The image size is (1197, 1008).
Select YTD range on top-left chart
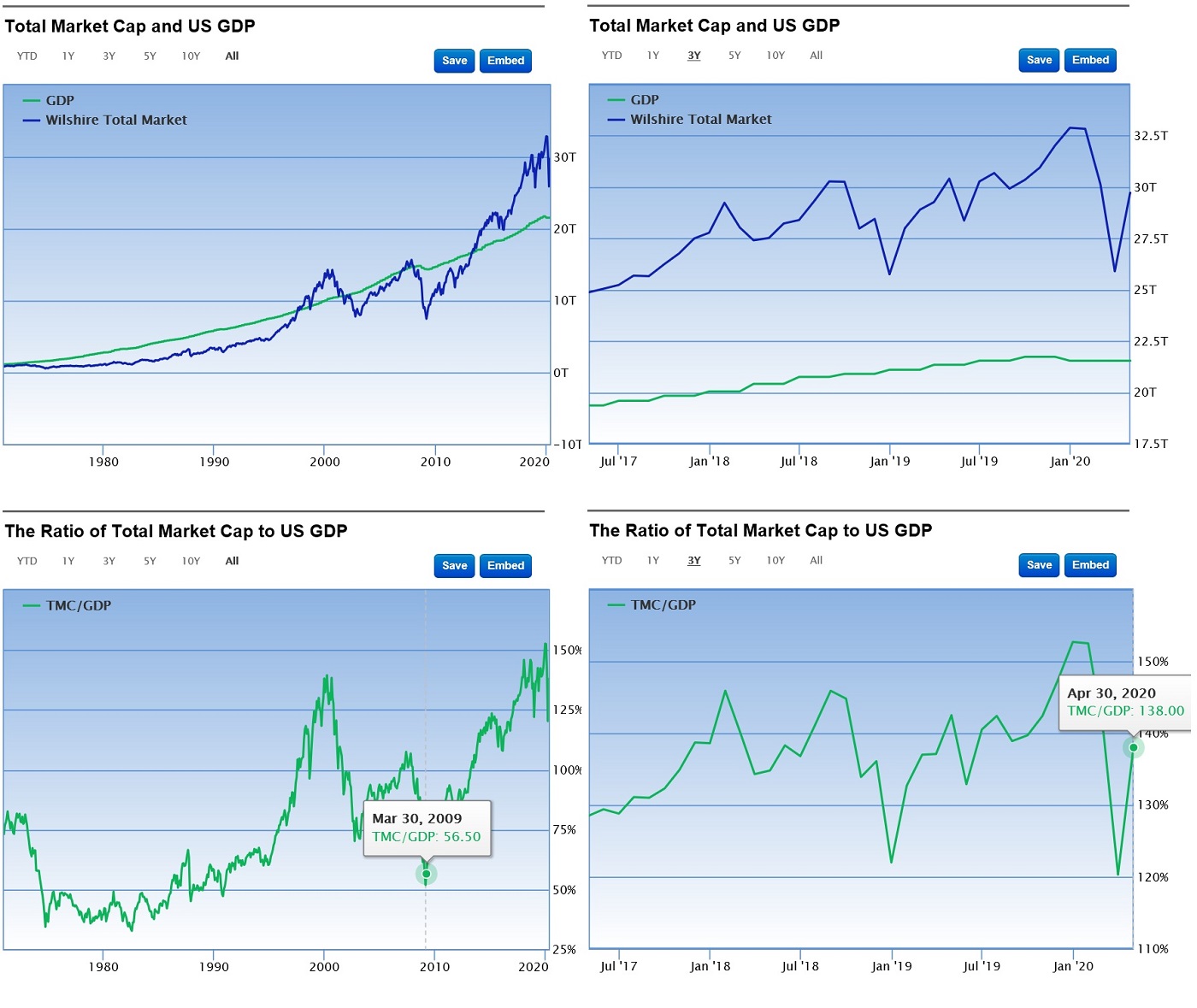coord(27,56)
